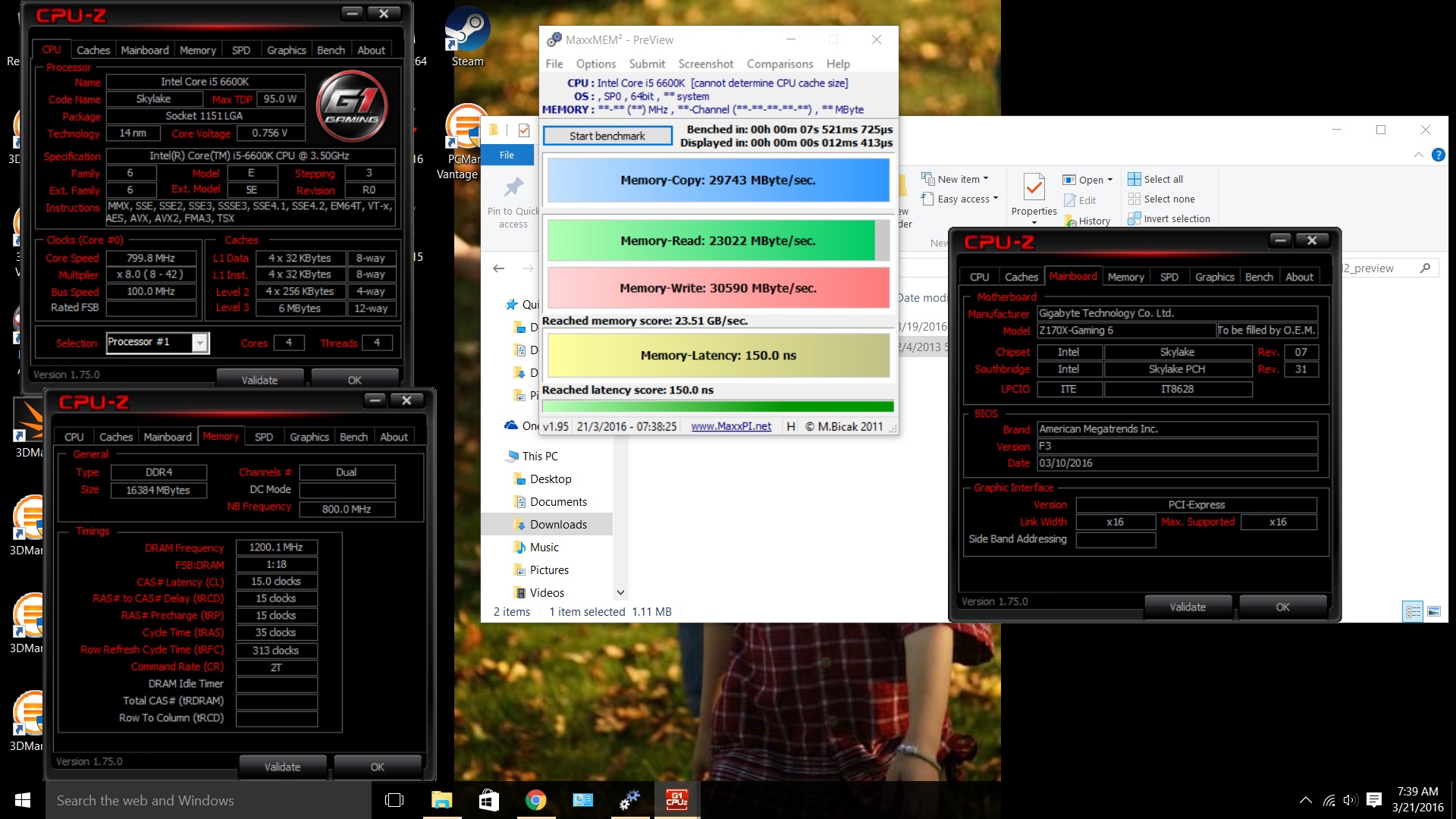1456x819 pixels.
Task: Click Validate in Mainboard CPU-Z window
Action: click(1188, 607)
